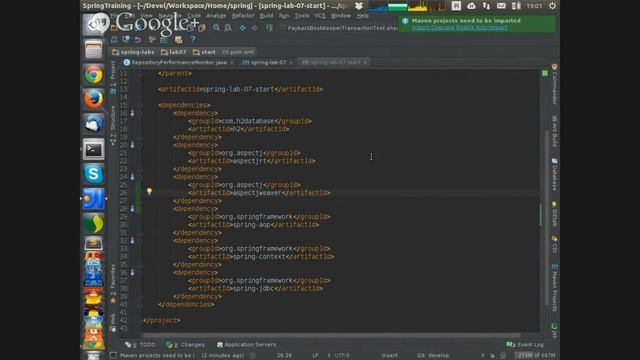Open the TODO tool window button

140,345
